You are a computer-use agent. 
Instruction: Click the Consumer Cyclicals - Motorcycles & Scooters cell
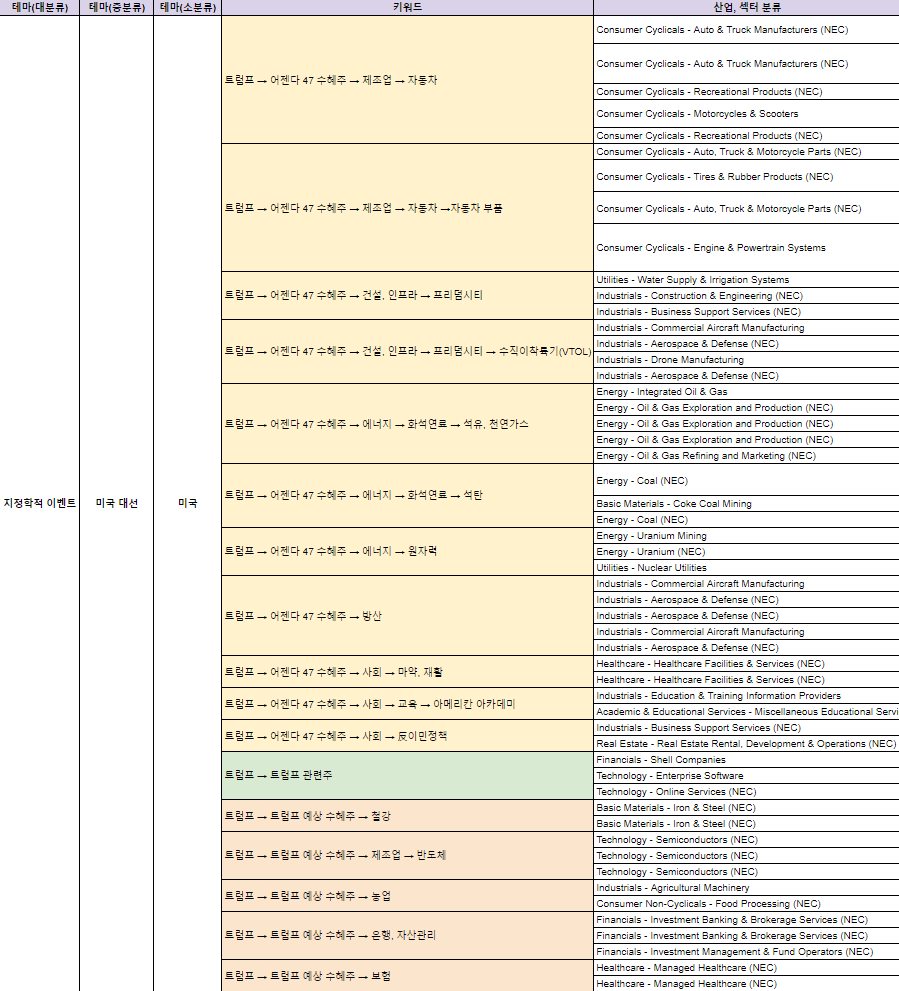click(746, 114)
